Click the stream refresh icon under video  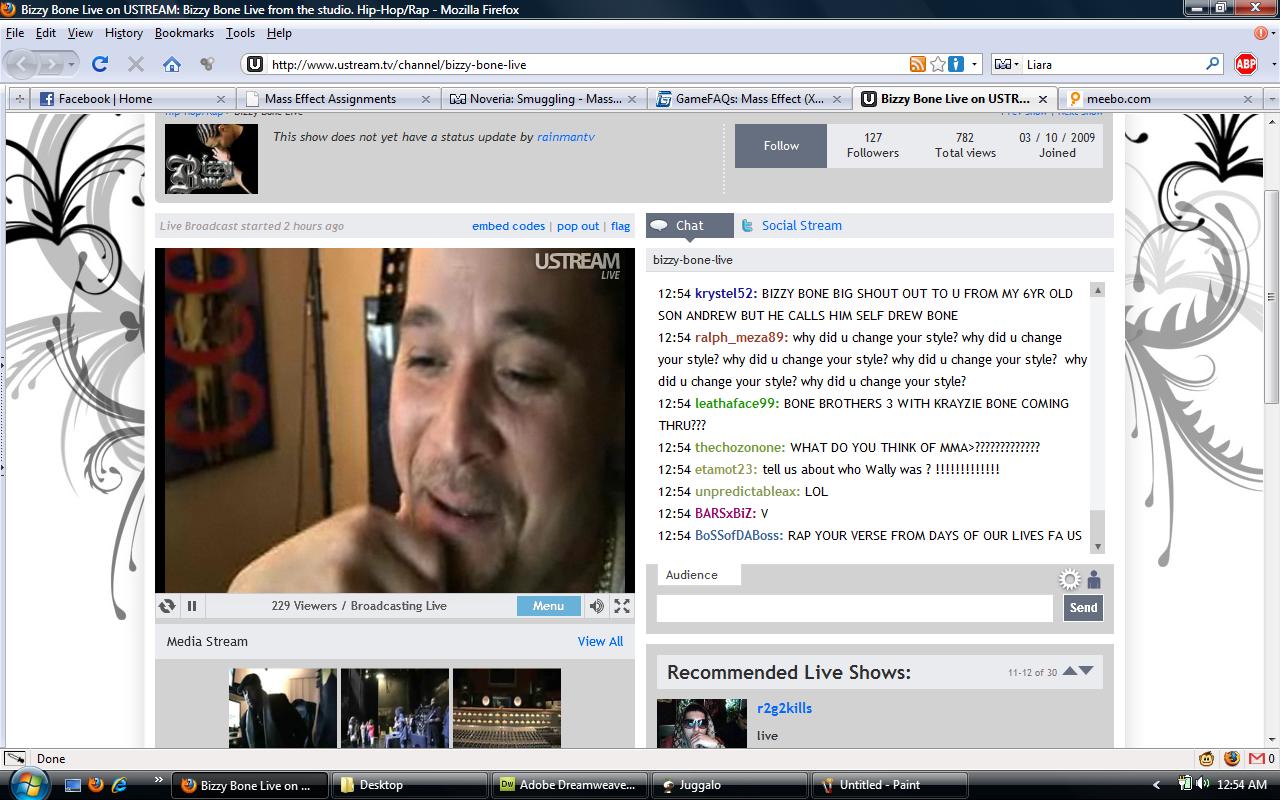167,606
